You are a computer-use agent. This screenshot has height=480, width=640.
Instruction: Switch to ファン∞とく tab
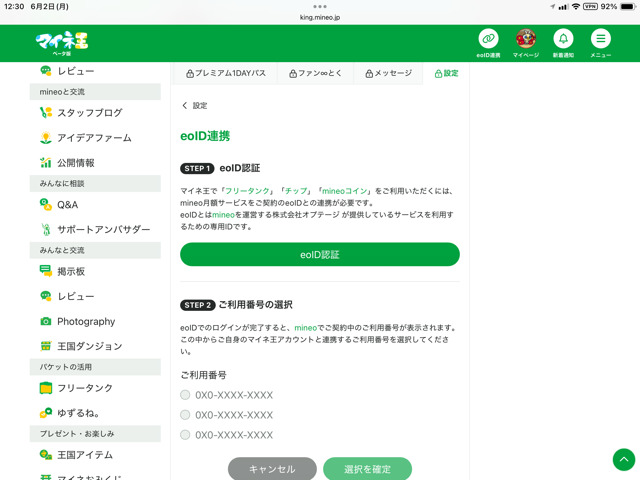tap(316, 73)
